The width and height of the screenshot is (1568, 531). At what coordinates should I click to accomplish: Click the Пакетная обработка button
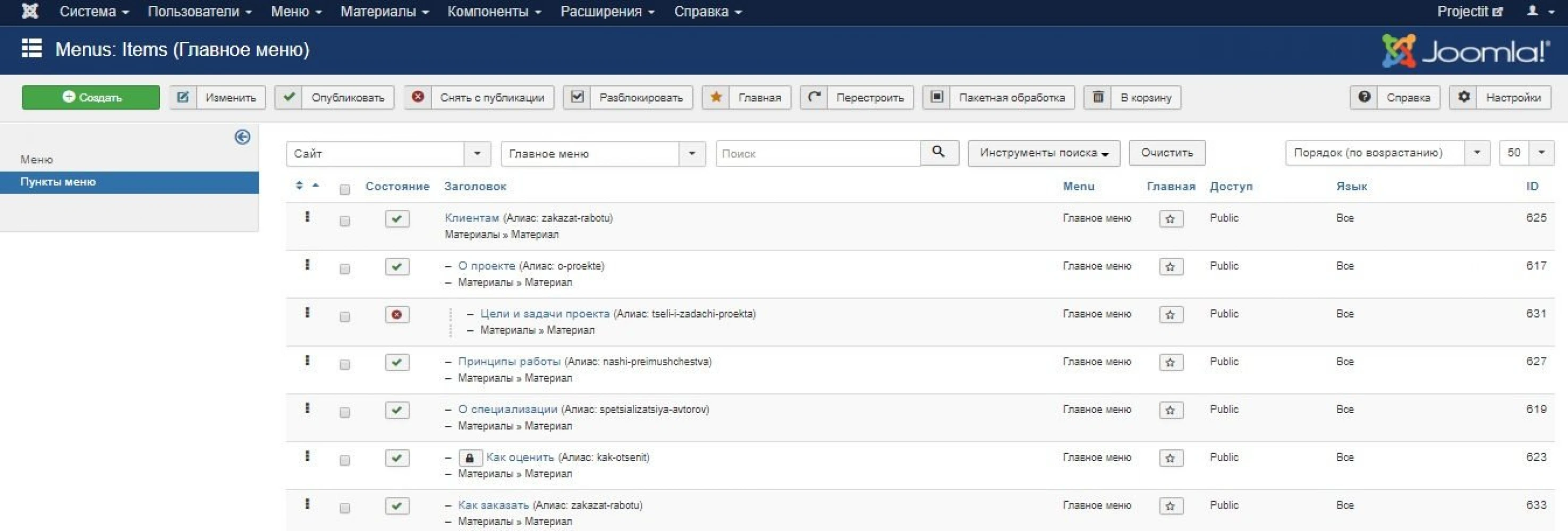(998, 97)
